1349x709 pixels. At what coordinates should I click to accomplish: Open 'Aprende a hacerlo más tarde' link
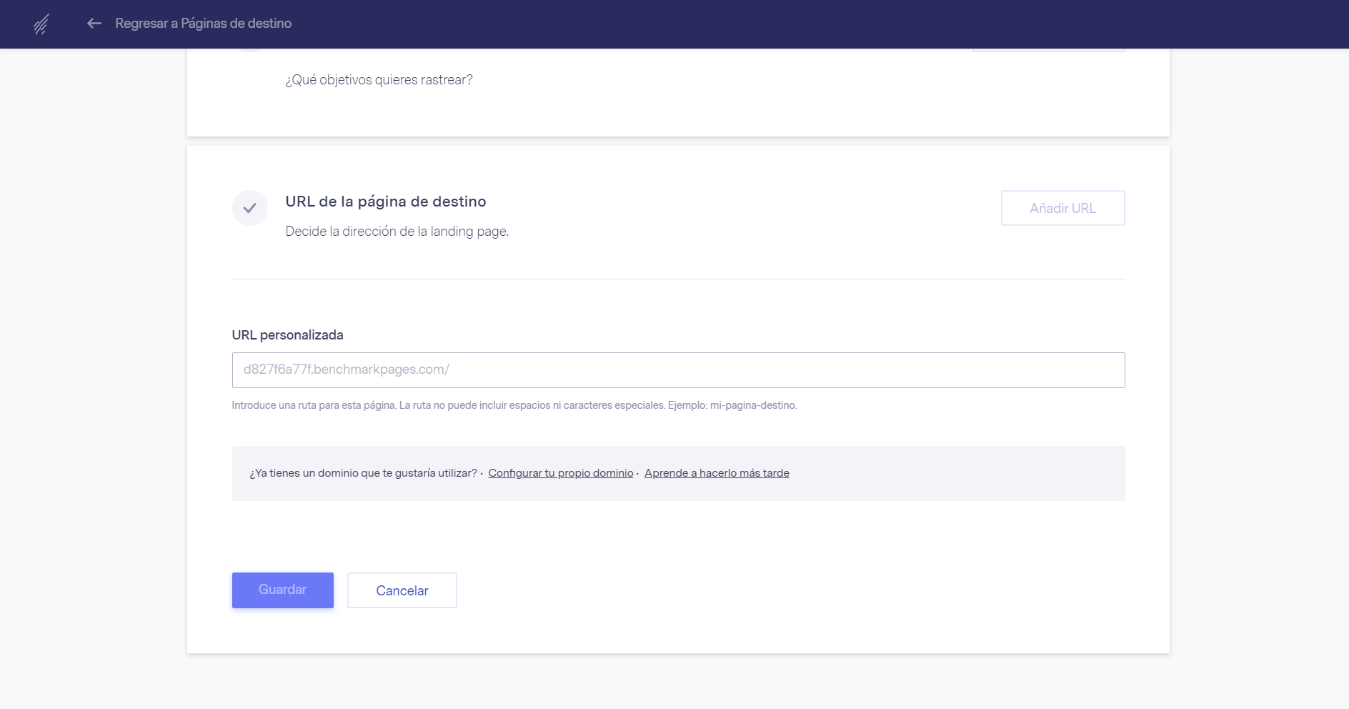716,473
